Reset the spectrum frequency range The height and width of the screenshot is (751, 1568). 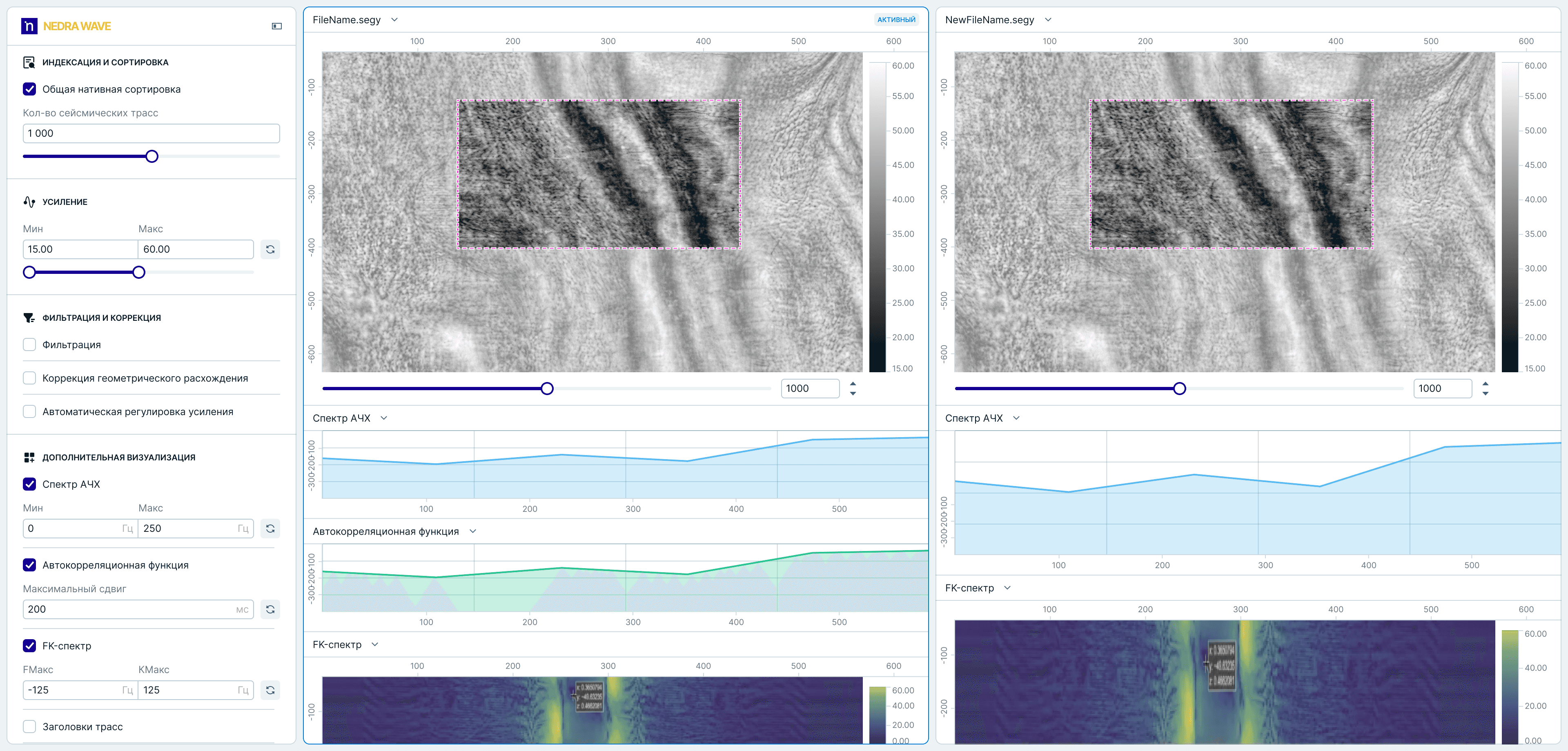(270, 529)
